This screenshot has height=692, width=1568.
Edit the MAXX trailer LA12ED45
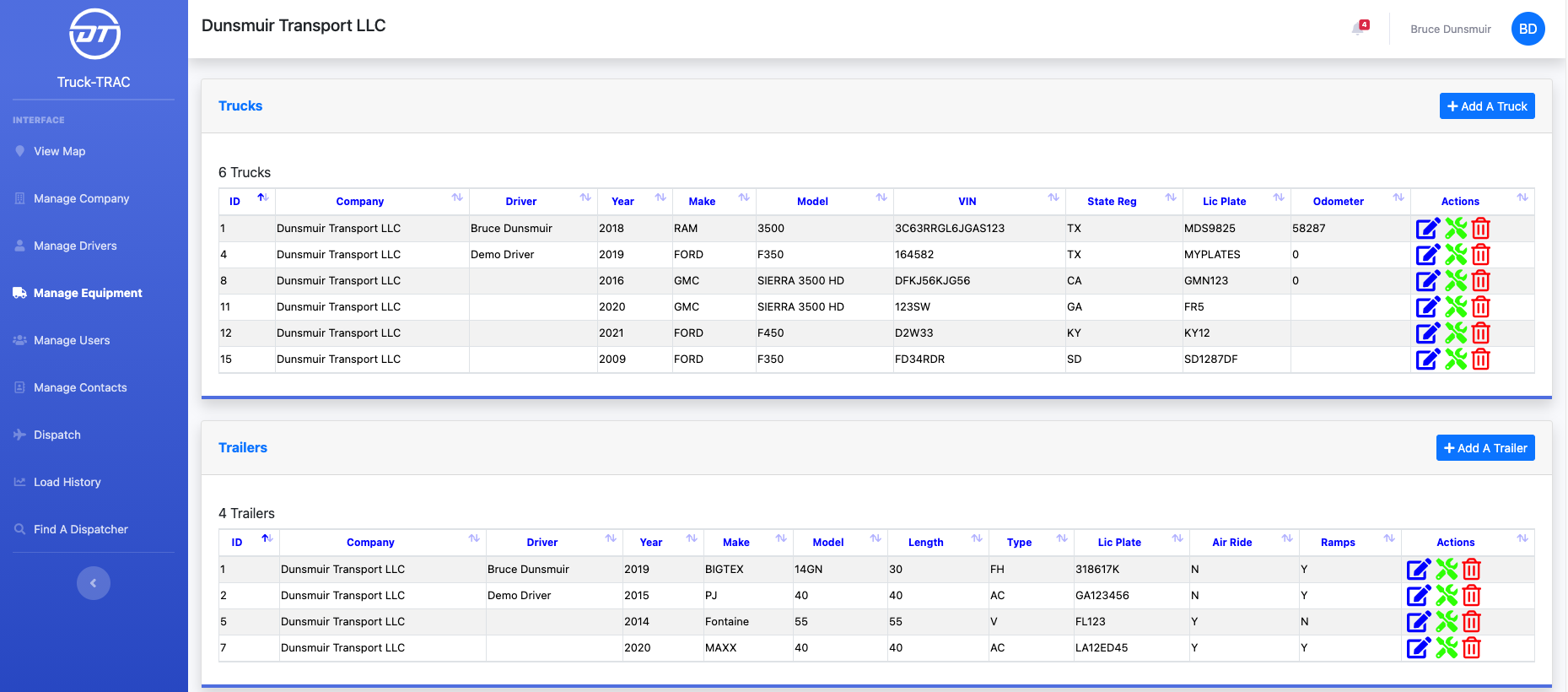click(1418, 647)
